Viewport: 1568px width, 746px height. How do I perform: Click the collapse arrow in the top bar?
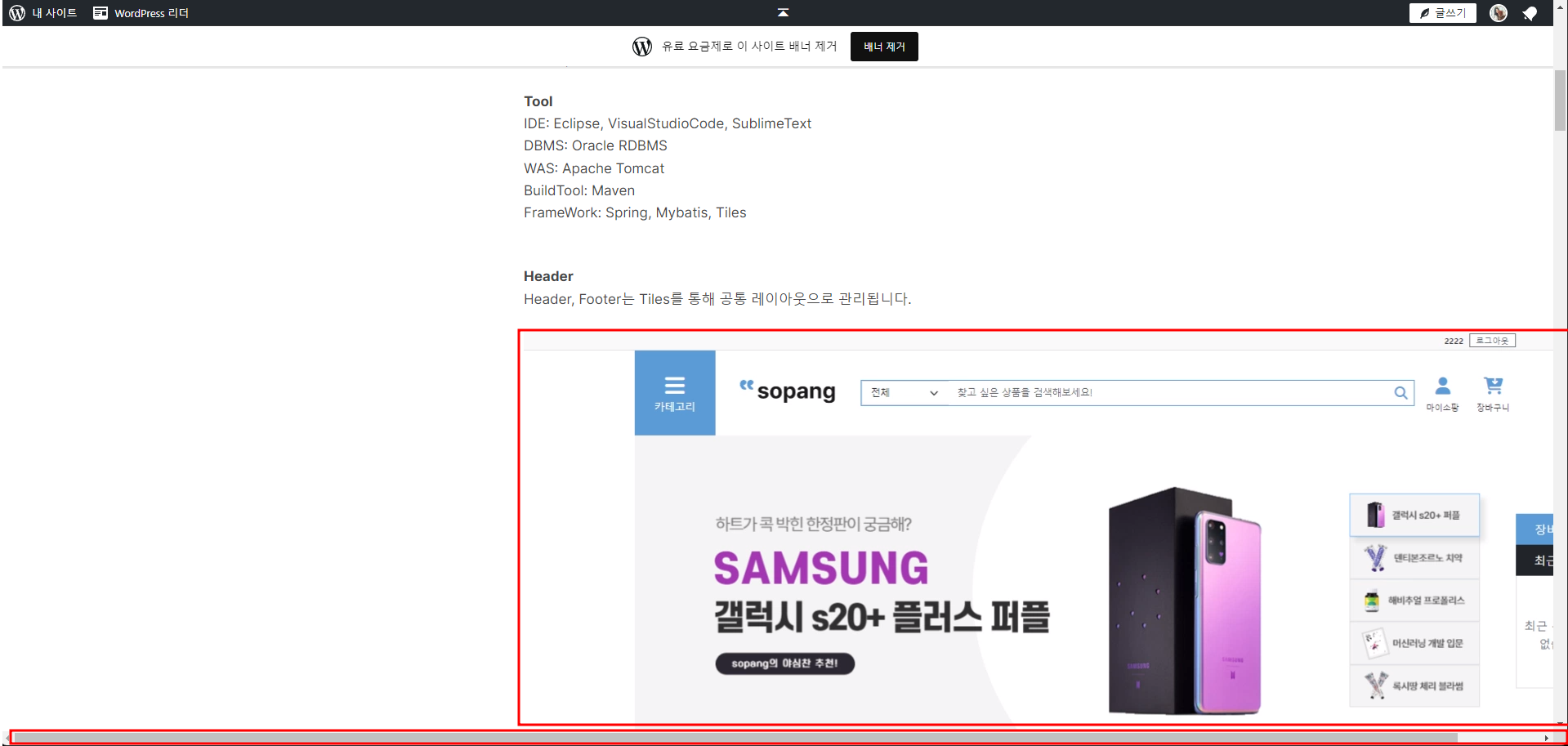(783, 12)
